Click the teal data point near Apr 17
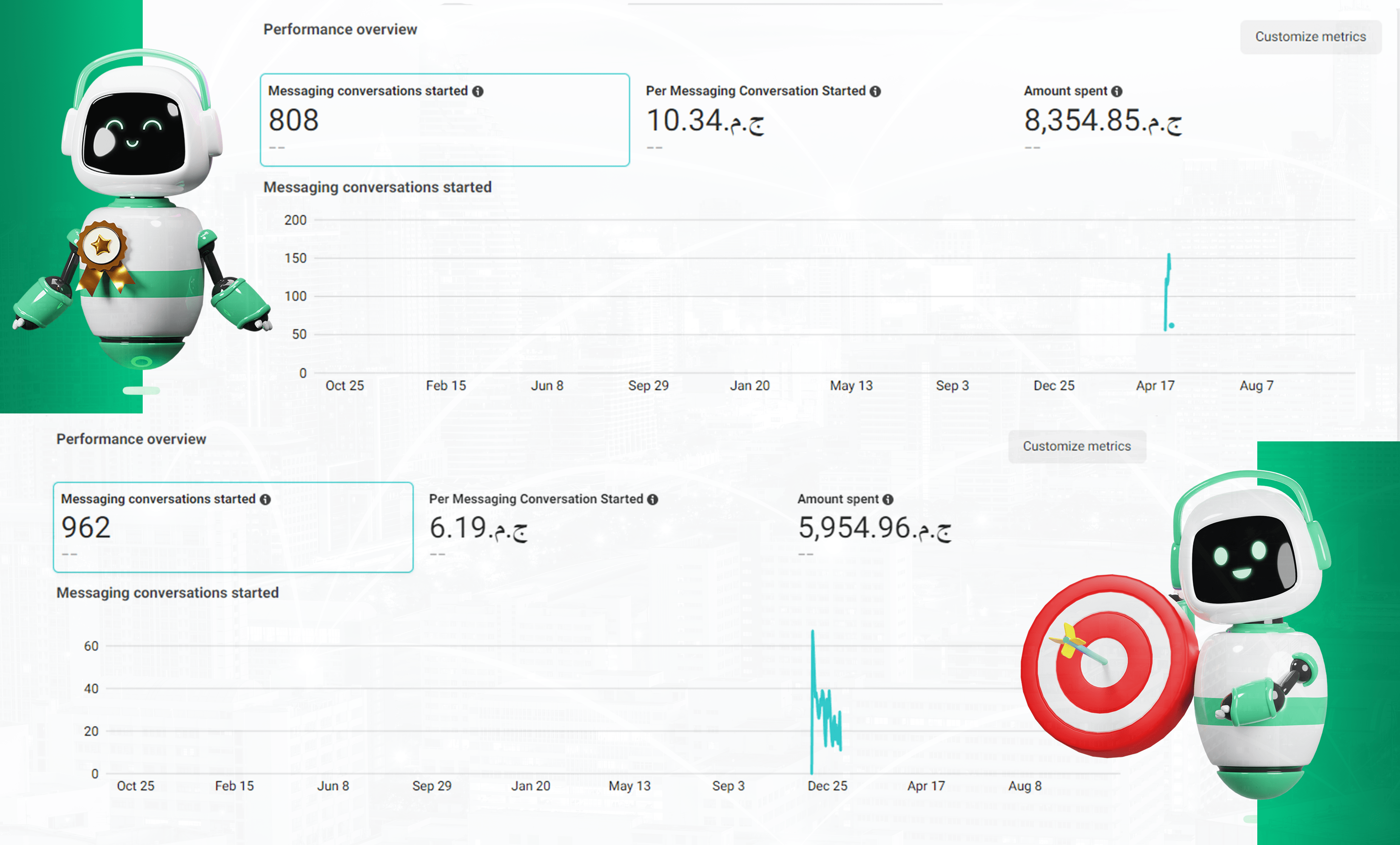The image size is (1400, 845). tap(1172, 325)
